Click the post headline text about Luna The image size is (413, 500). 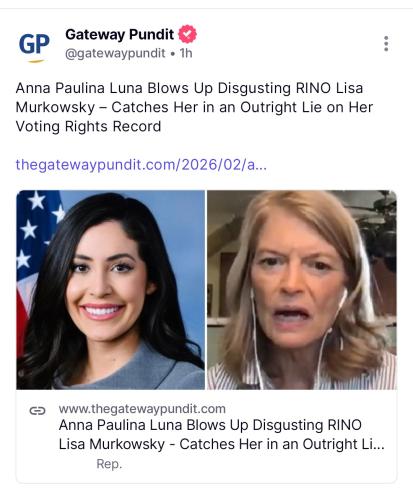pyautogui.click(x=194, y=107)
